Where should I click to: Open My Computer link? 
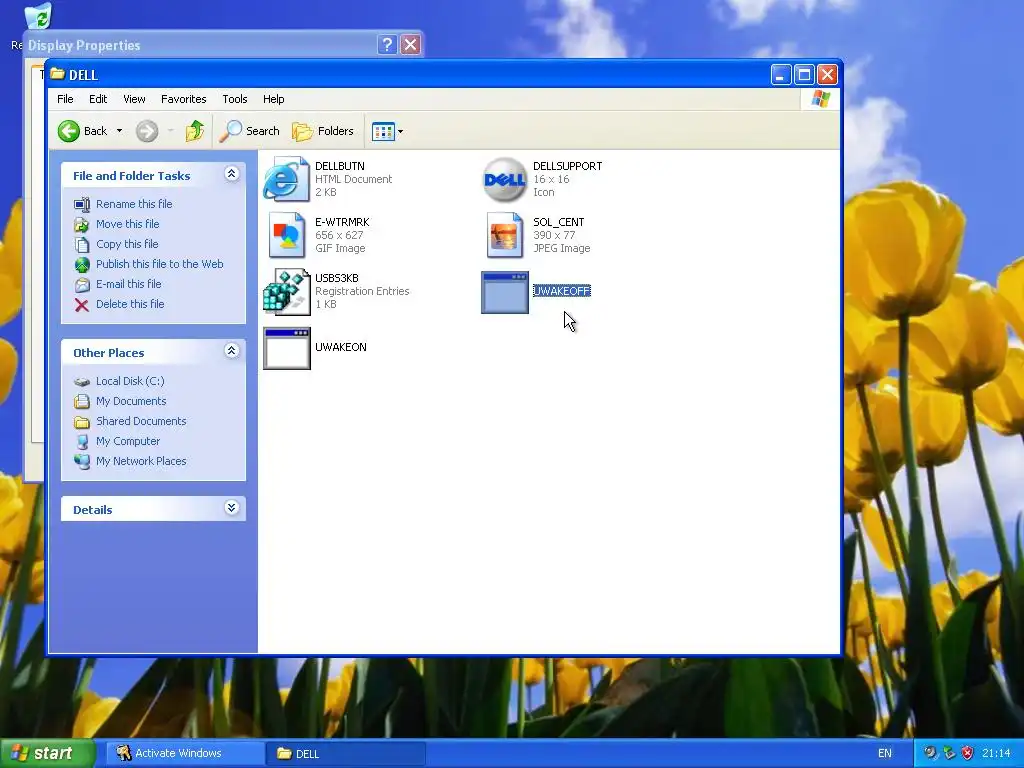pos(128,441)
